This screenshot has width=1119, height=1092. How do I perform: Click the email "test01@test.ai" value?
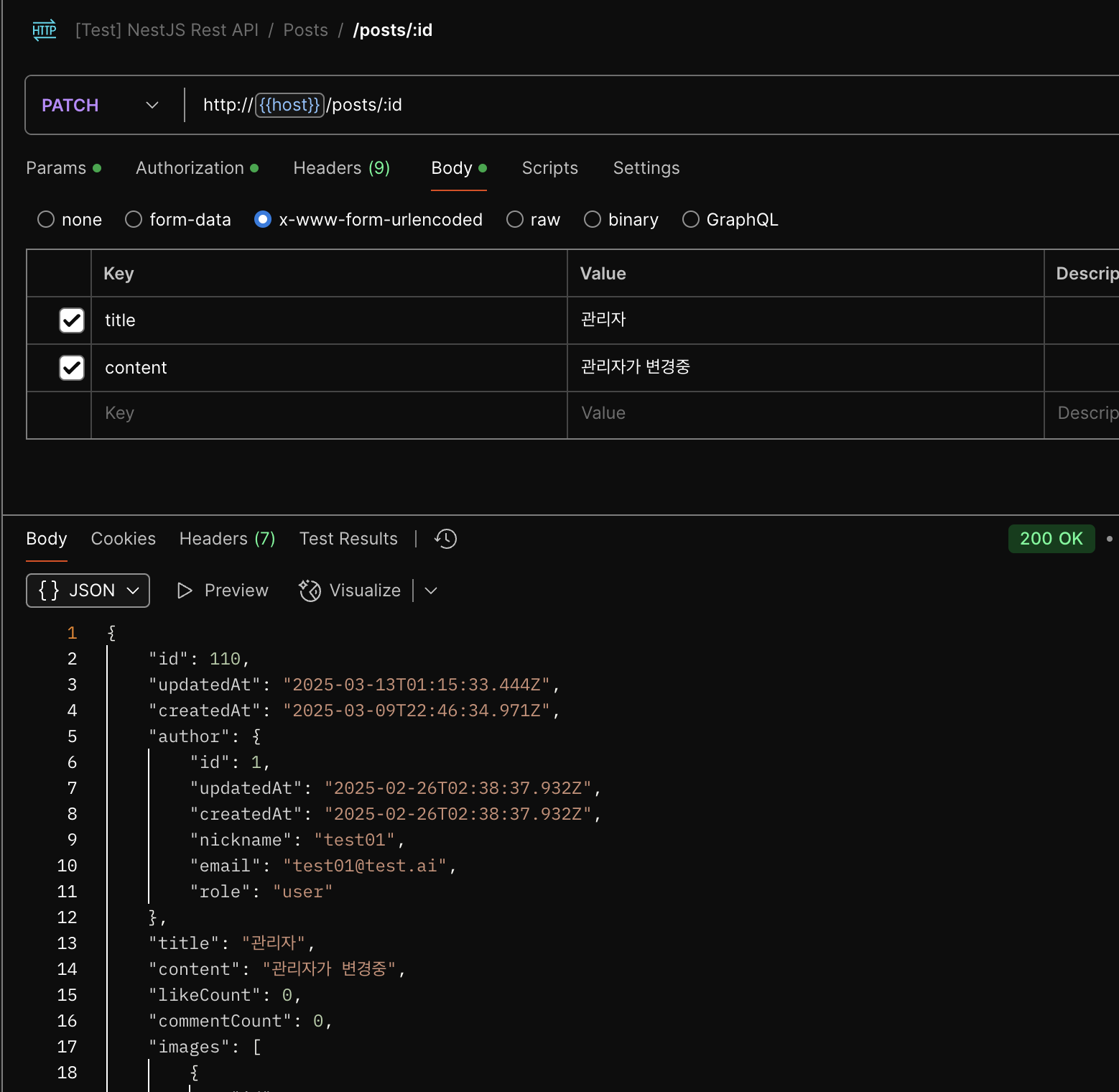(365, 866)
